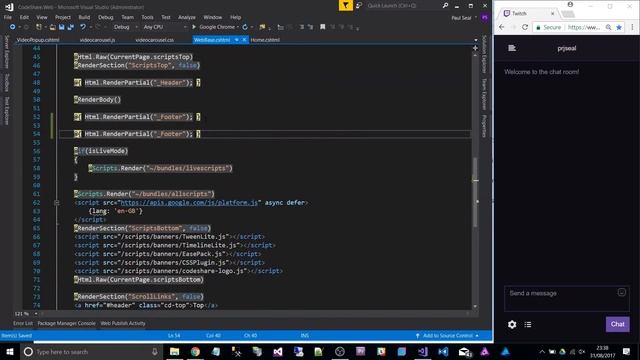640x360 pixels.
Task: Open the Build menu
Action: [x=84, y=17]
